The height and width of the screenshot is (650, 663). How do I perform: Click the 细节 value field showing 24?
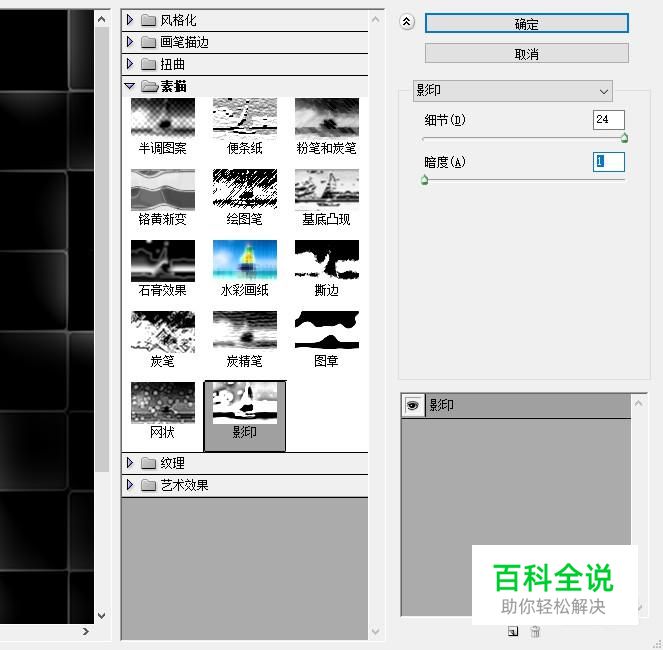[608, 120]
